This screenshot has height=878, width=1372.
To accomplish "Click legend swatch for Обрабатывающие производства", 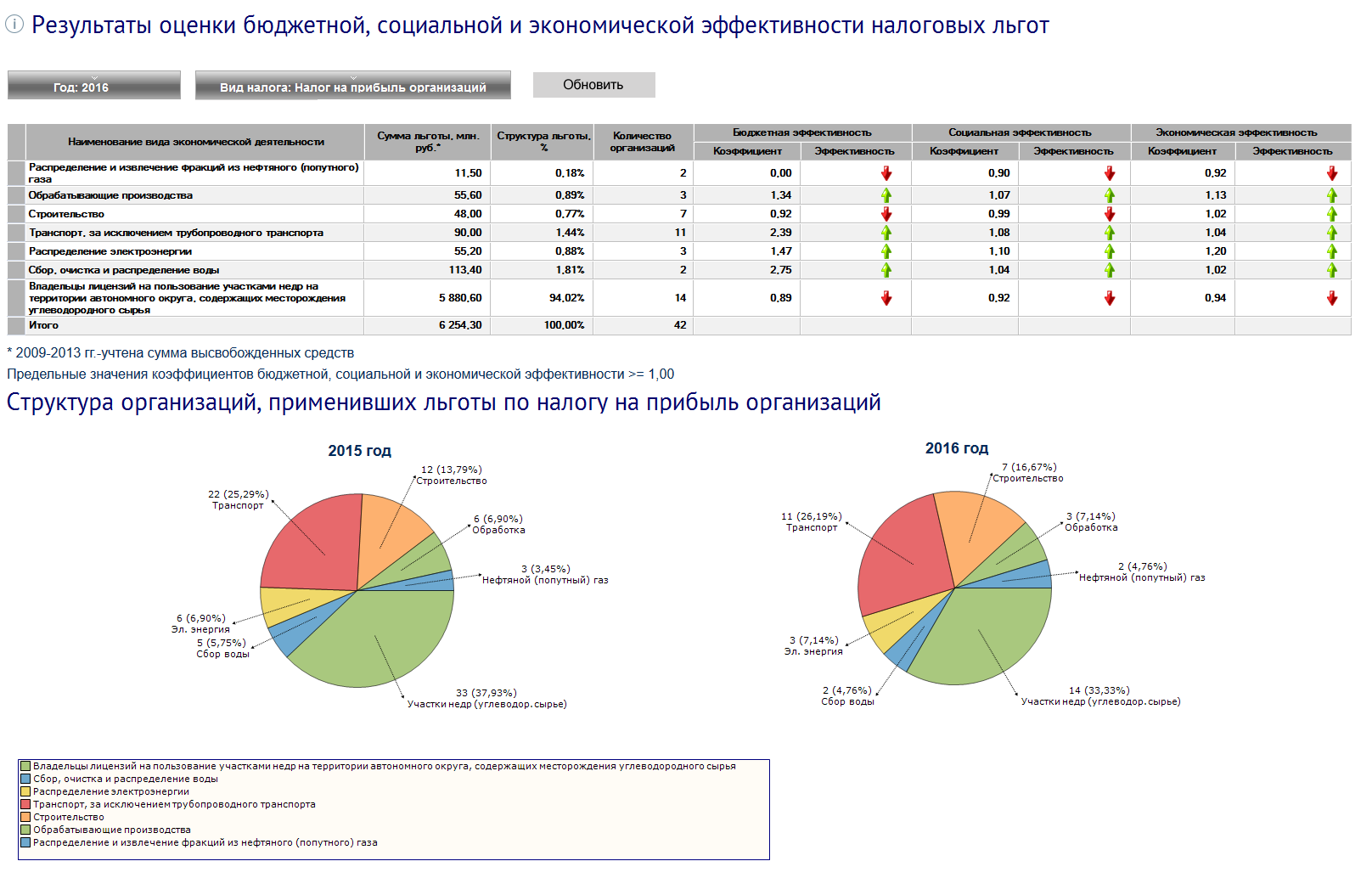I will pyautogui.click(x=25, y=830).
